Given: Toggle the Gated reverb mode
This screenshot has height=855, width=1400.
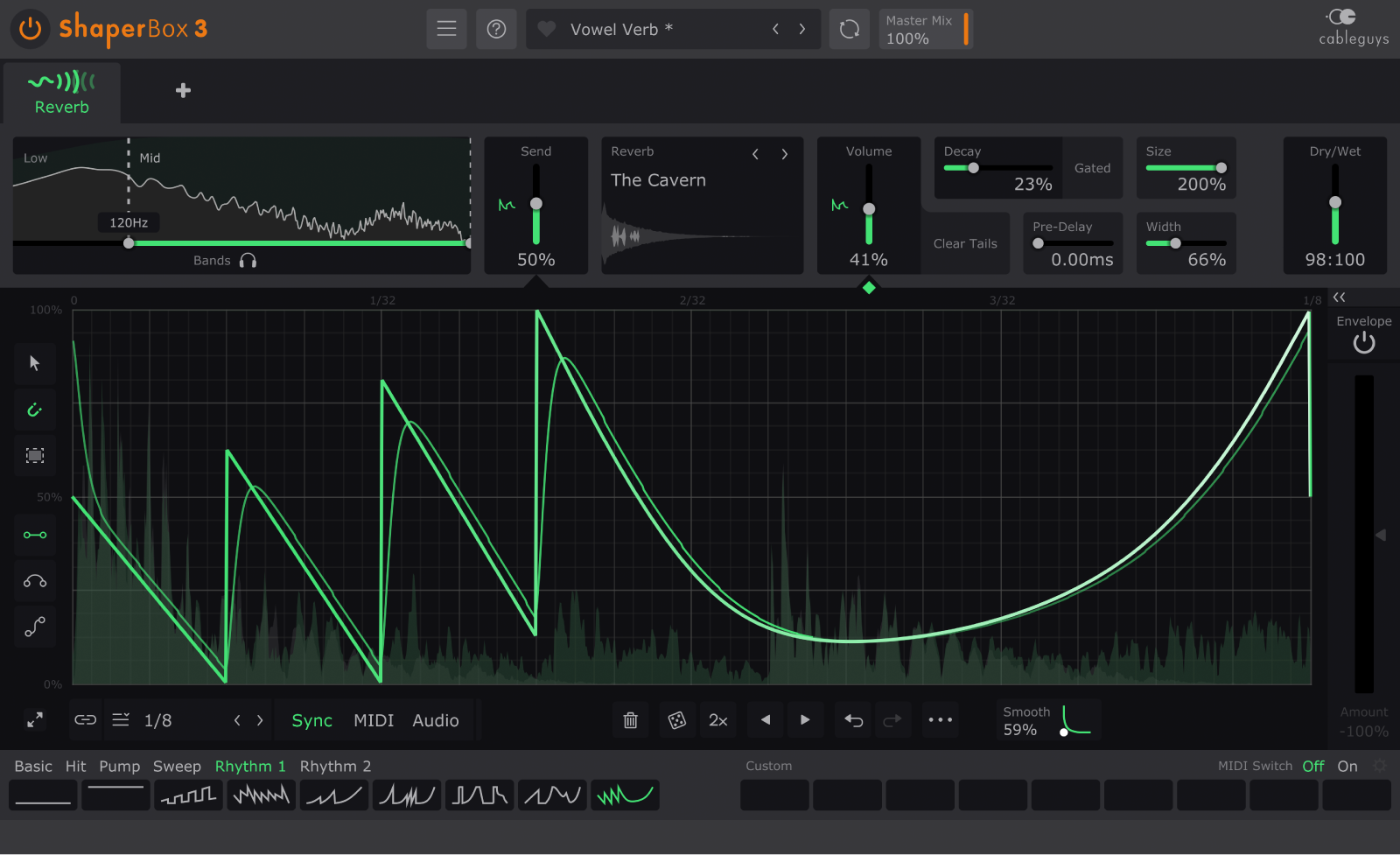Looking at the screenshot, I should (1092, 168).
